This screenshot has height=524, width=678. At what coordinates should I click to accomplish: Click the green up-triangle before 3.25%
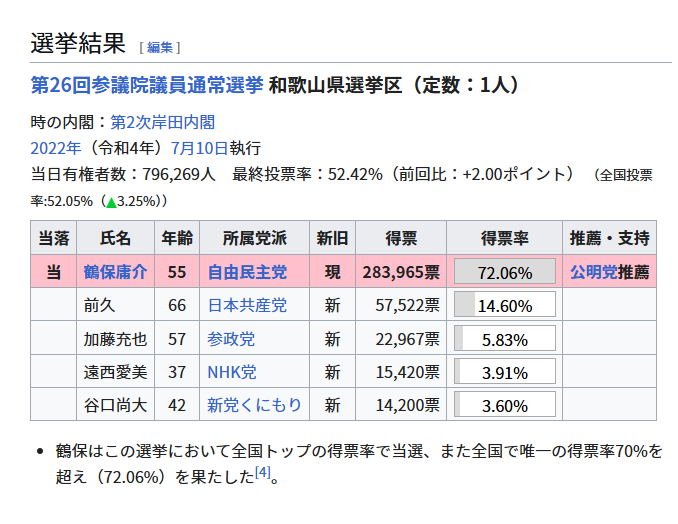(x=112, y=202)
